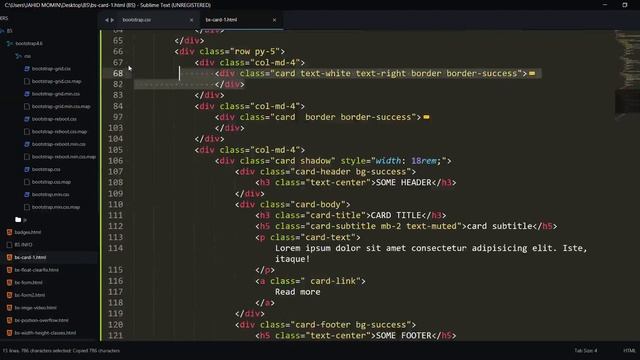Click "CARD TITLE" text on line 111
640x360 pixels.
coord(396,216)
